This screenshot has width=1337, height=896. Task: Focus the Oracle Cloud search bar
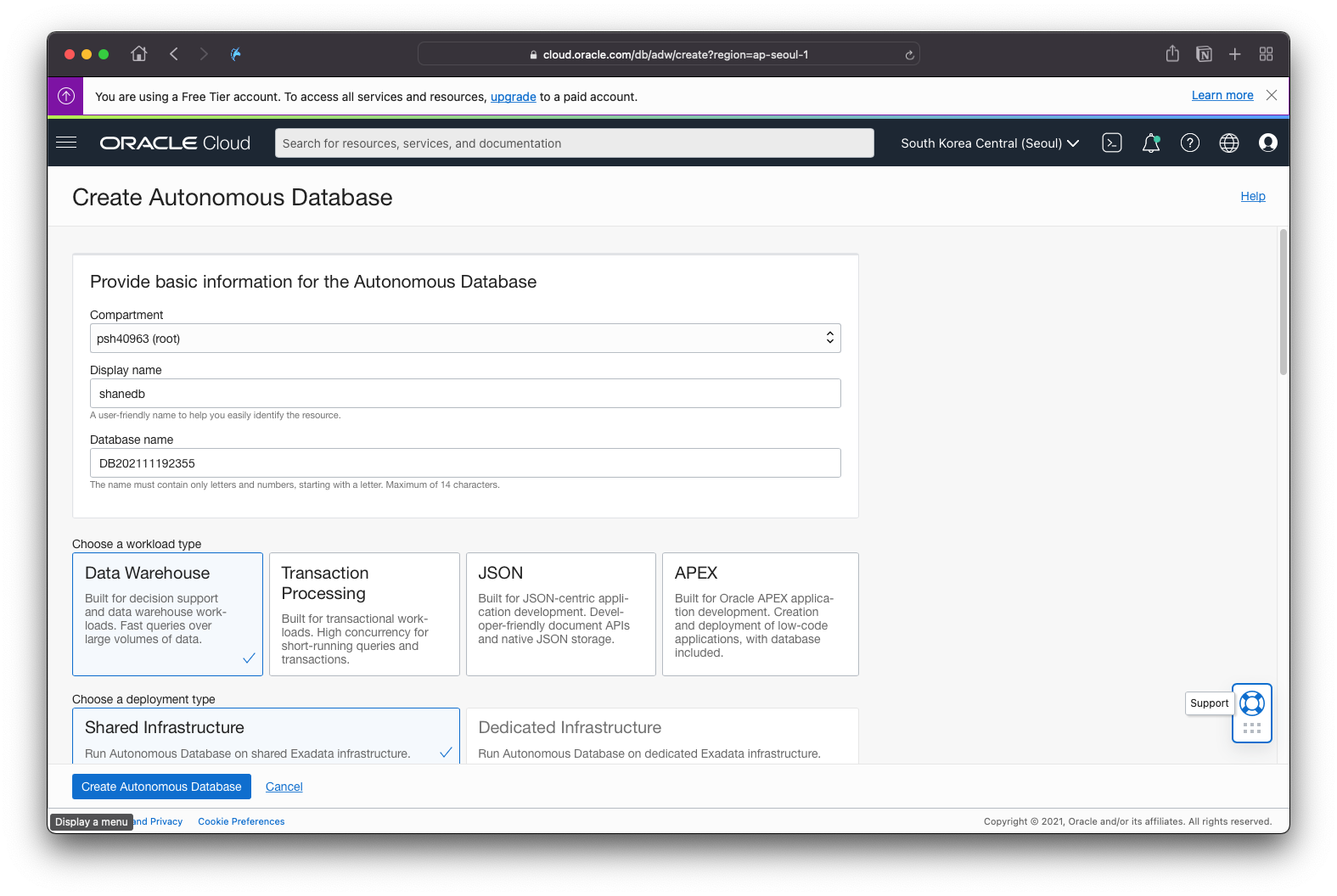(x=575, y=143)
